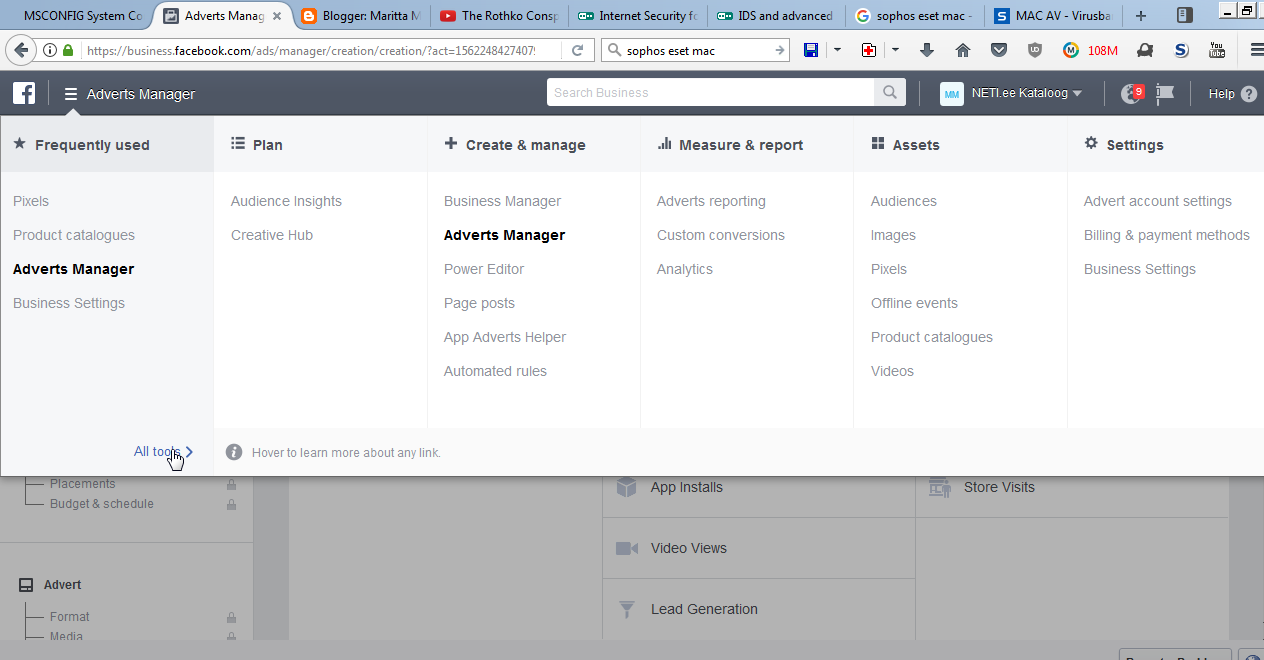The height and width of the screenshot is (660, 1264).
Task: Open Billing & payment methods
Action: (x=1166, y=235)
